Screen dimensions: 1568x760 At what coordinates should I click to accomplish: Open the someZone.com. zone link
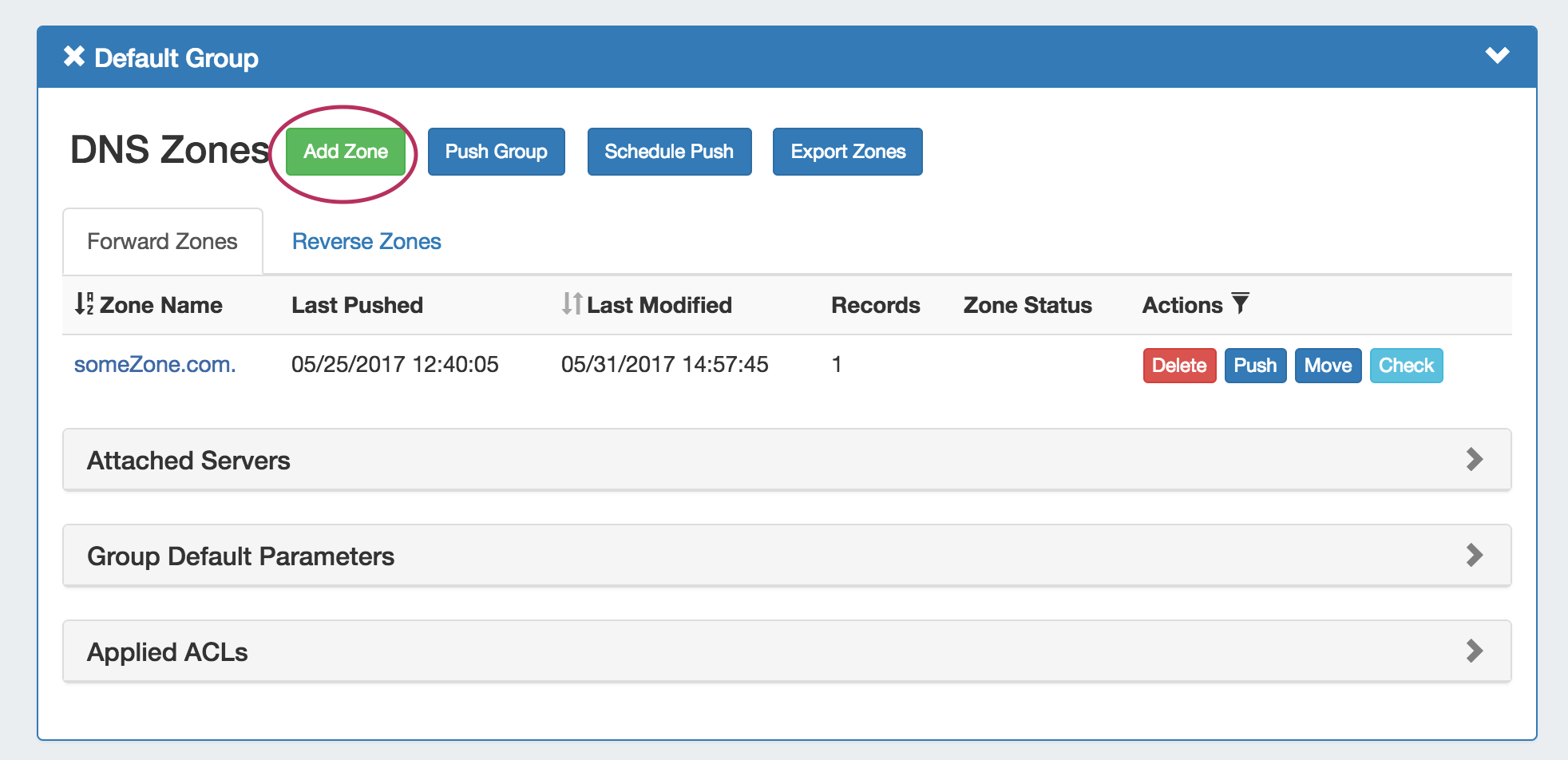(155, 365)
